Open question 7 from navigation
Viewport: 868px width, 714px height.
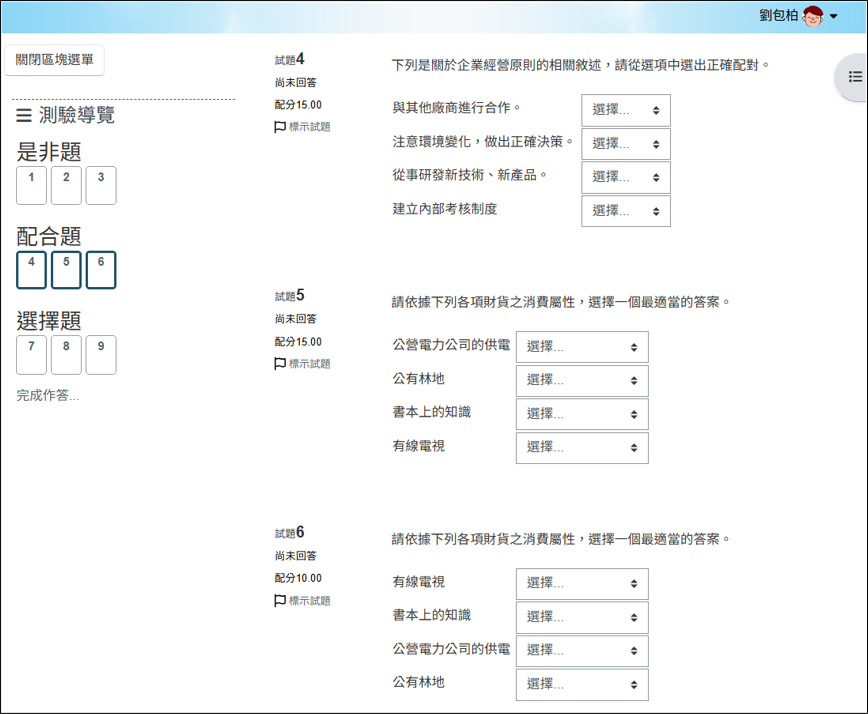pyautogui.click(x=31, y=355)
